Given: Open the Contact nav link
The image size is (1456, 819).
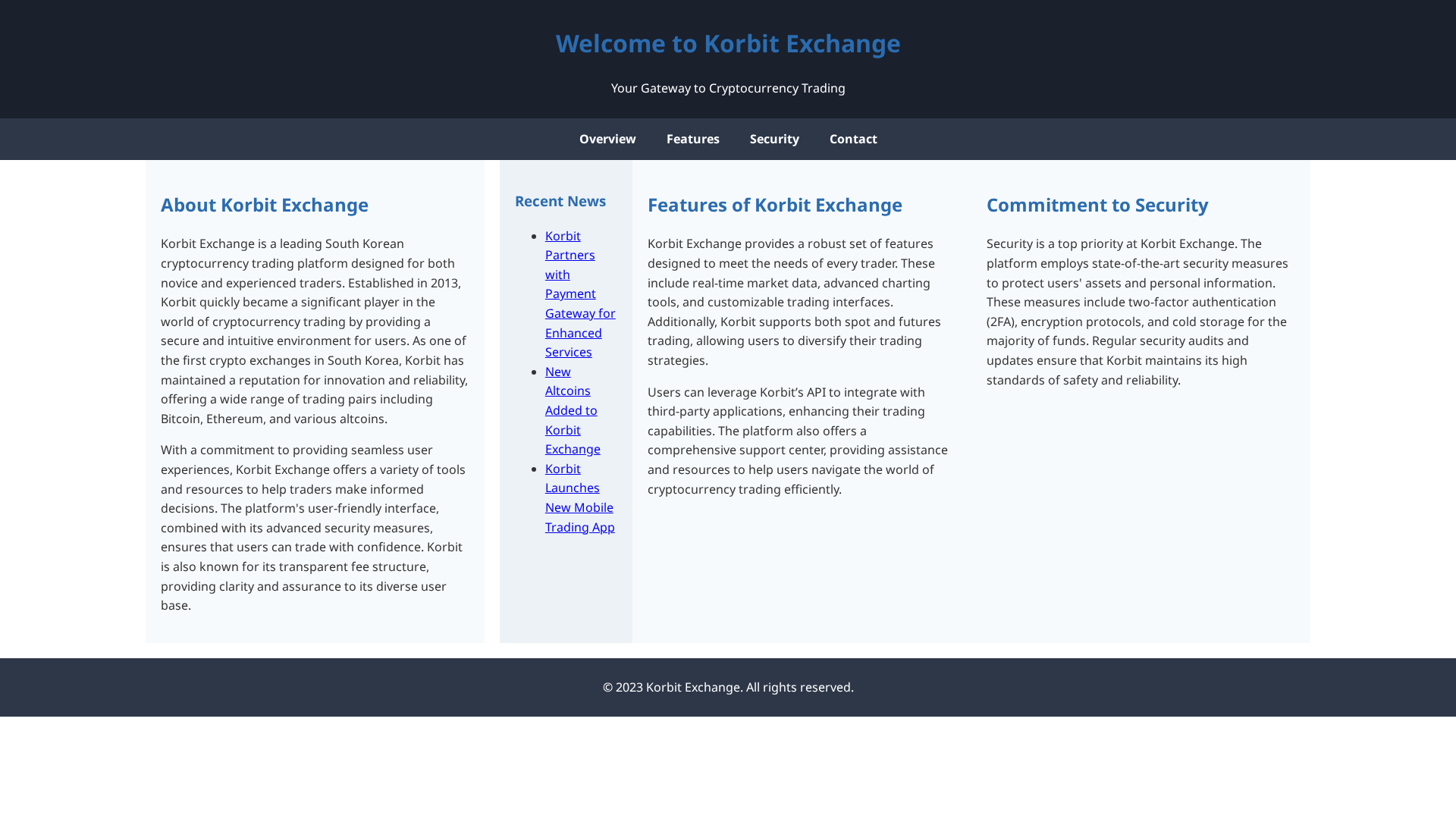Looking at the screenshot, I should click(853, 139).
